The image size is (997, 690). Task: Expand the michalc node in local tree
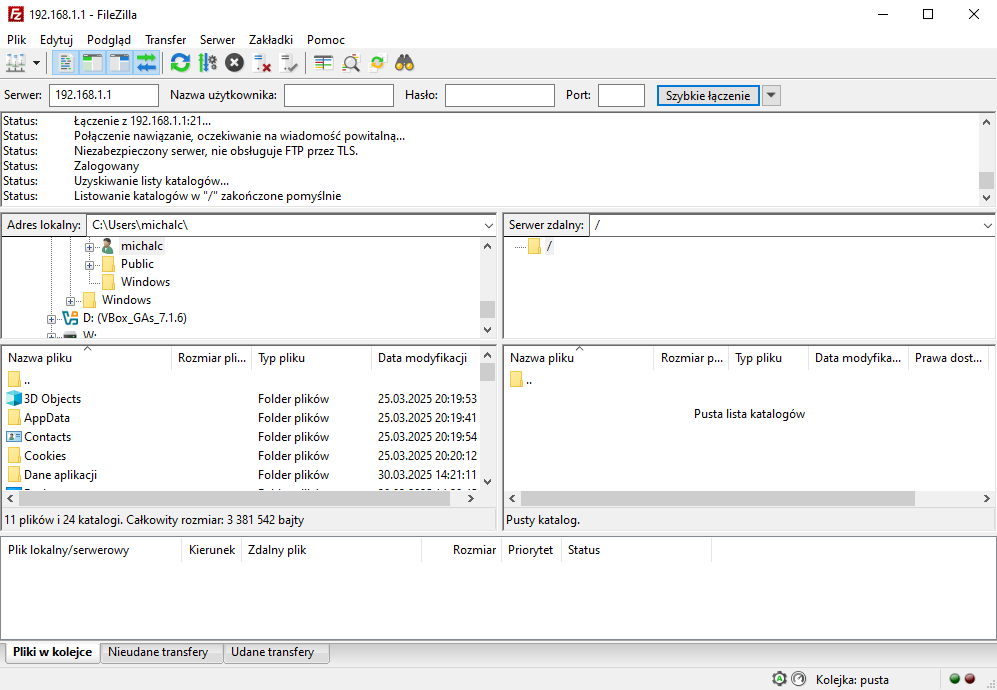pyautogui.click(x=90, y=247)
